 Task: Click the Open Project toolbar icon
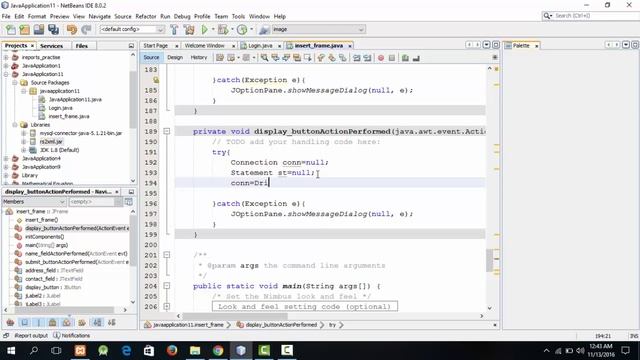39,29
